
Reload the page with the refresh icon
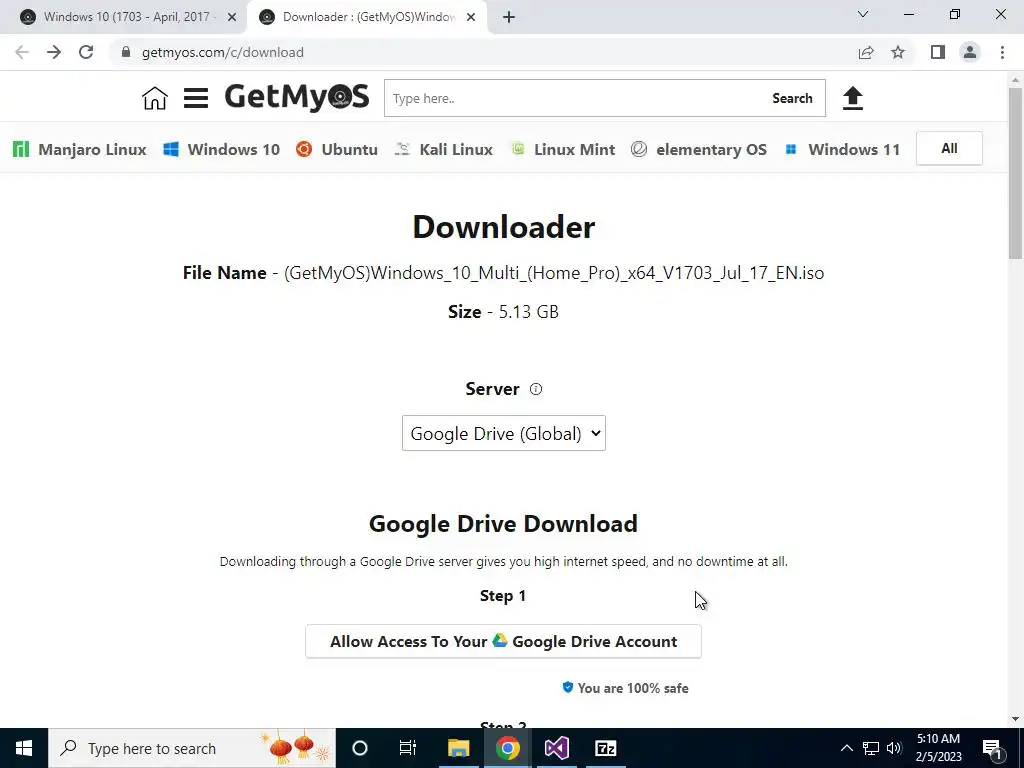86,52
